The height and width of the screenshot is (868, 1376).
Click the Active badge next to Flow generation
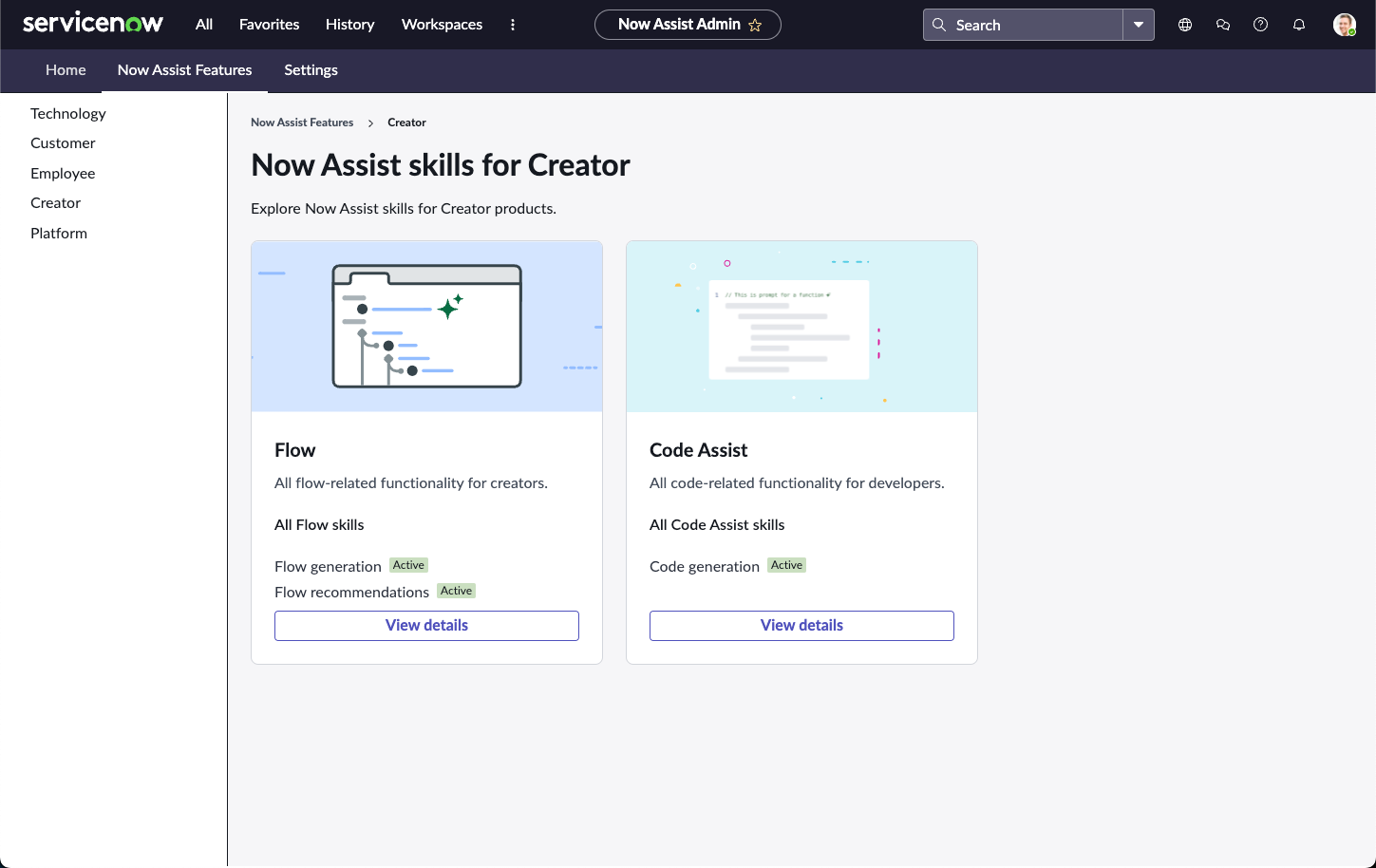pyautogui.click(x=409, y=565)
